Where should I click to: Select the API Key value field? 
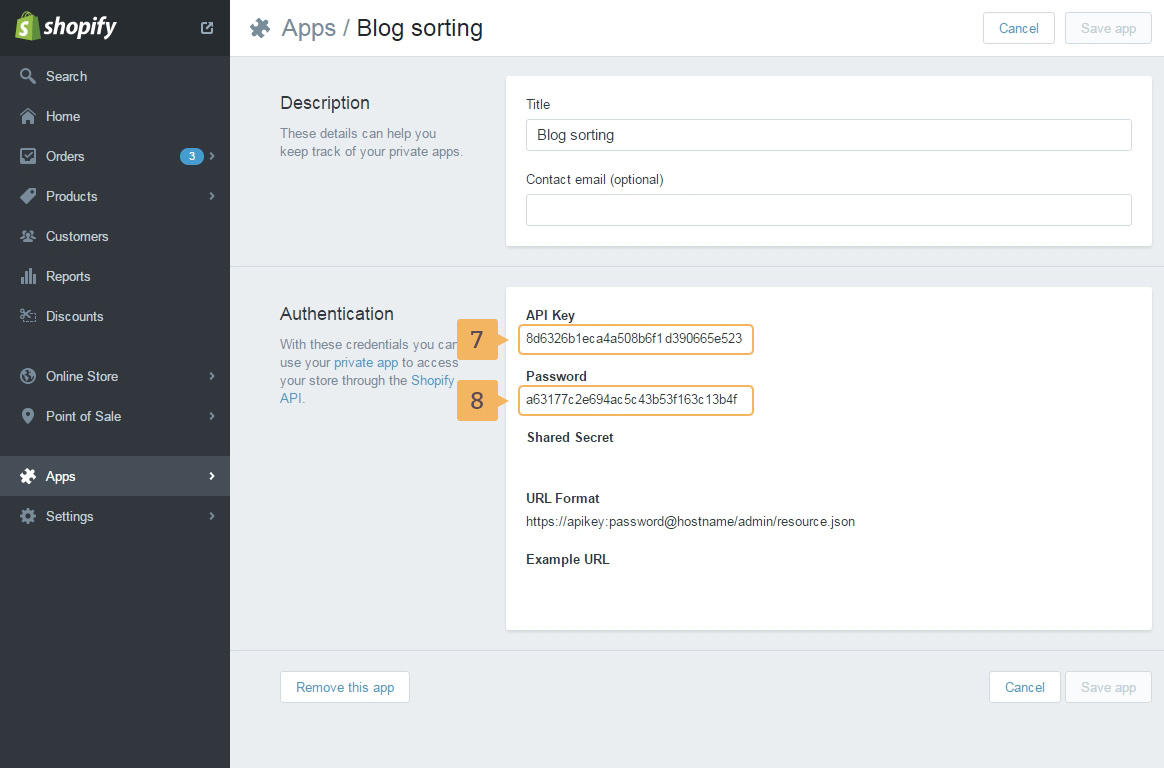[635, 339]
